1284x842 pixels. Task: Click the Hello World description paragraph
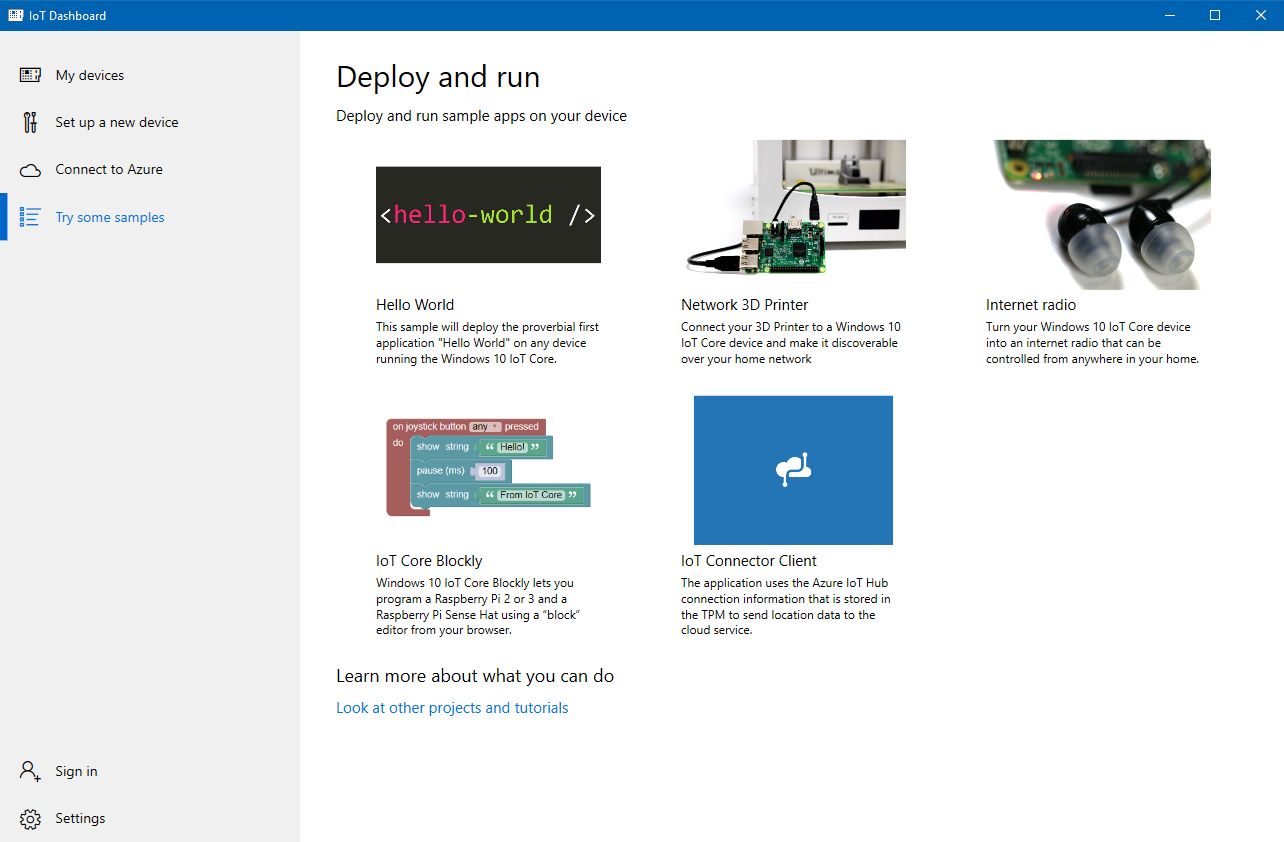click(488, 343)
